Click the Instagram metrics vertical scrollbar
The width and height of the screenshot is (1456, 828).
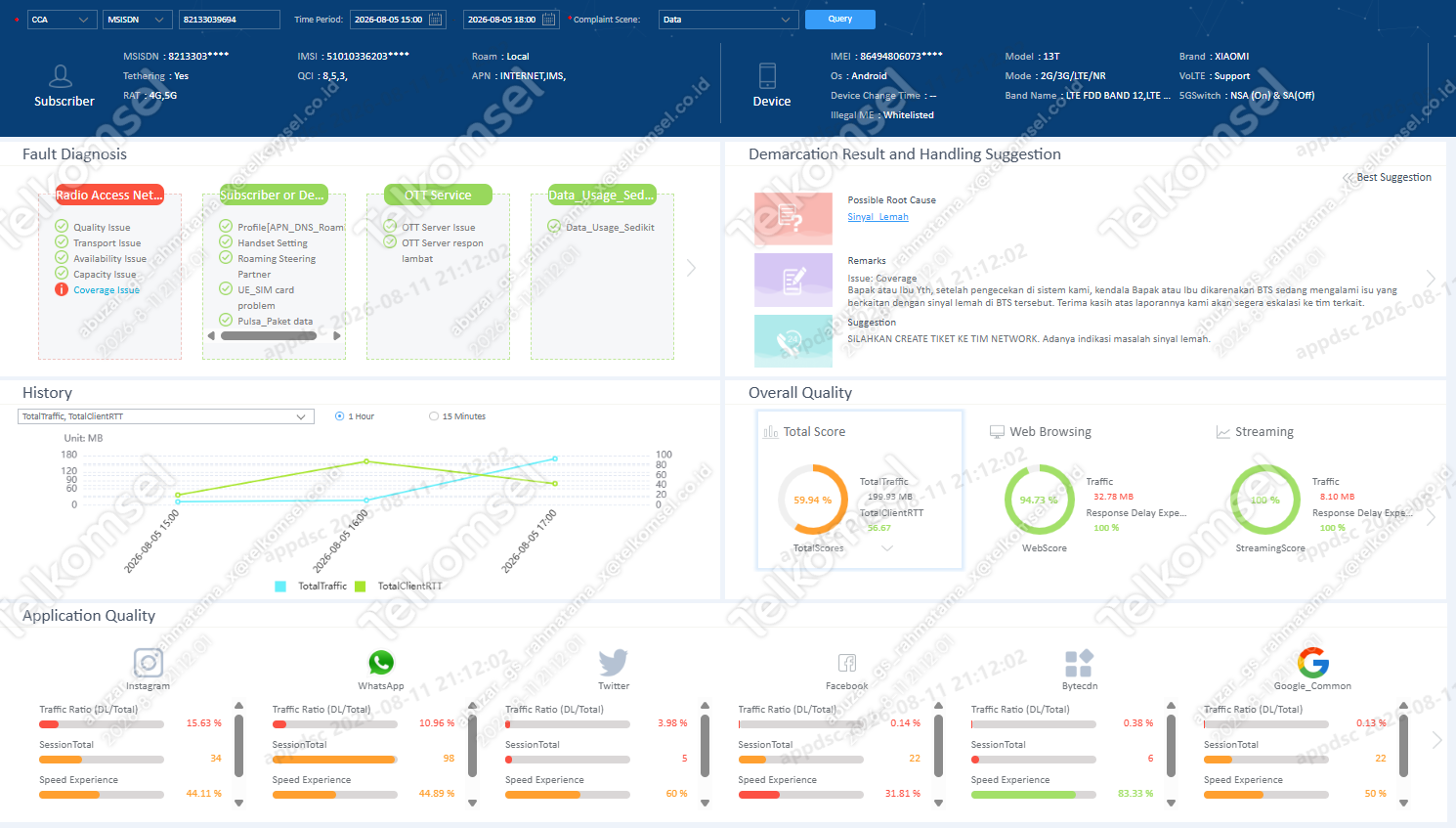(238, 745)
